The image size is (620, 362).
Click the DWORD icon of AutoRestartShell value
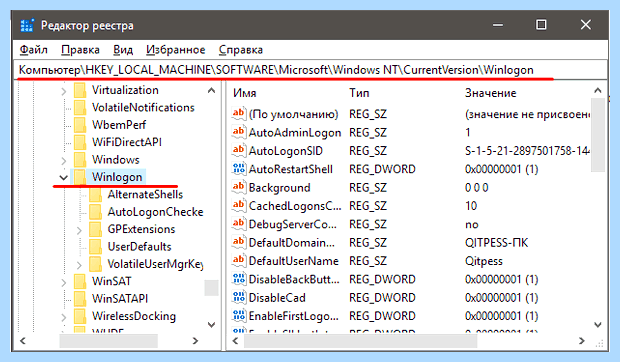(x=238, y=169)
